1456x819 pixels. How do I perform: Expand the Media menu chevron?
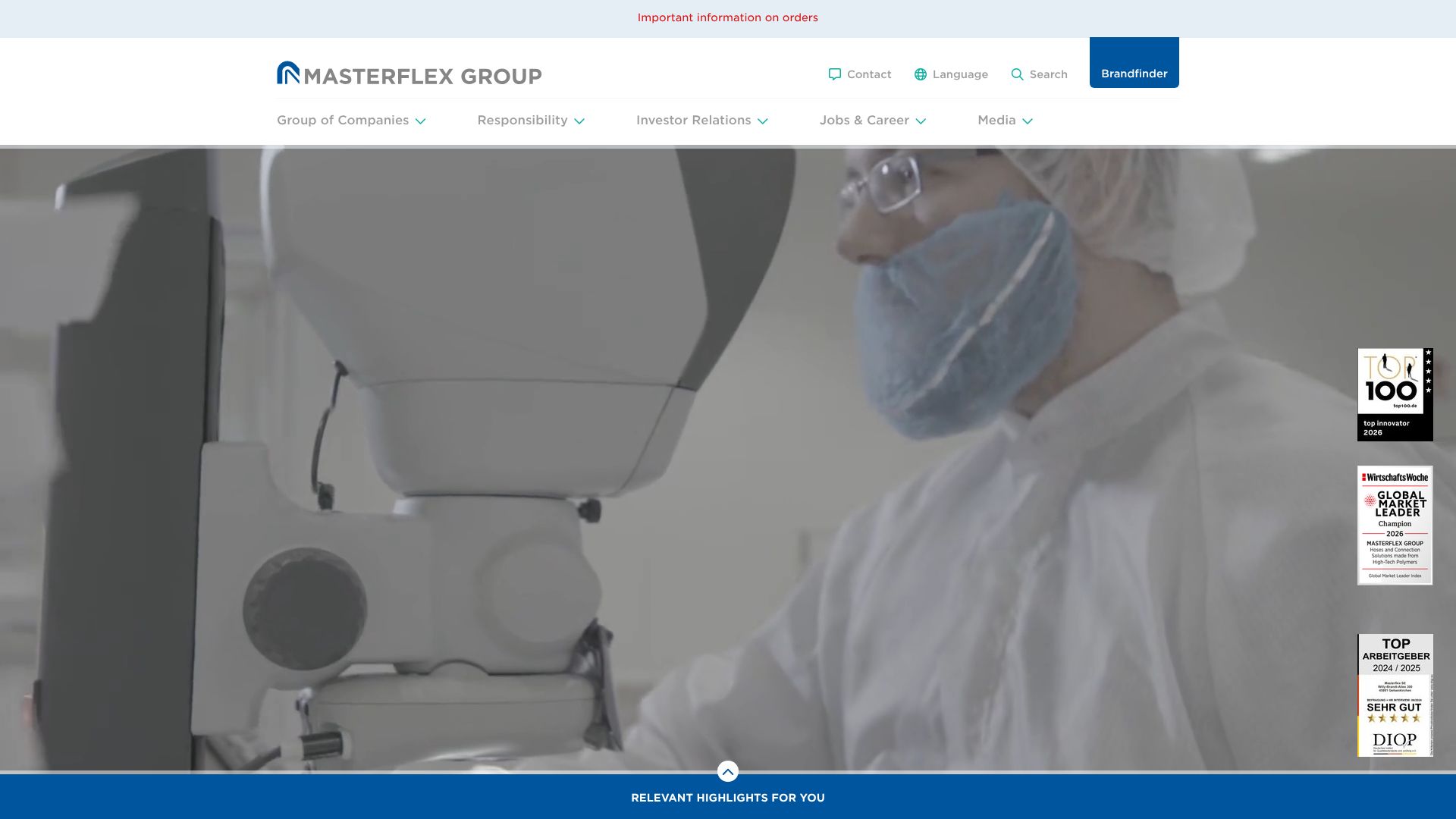[x=1028, y=121]
